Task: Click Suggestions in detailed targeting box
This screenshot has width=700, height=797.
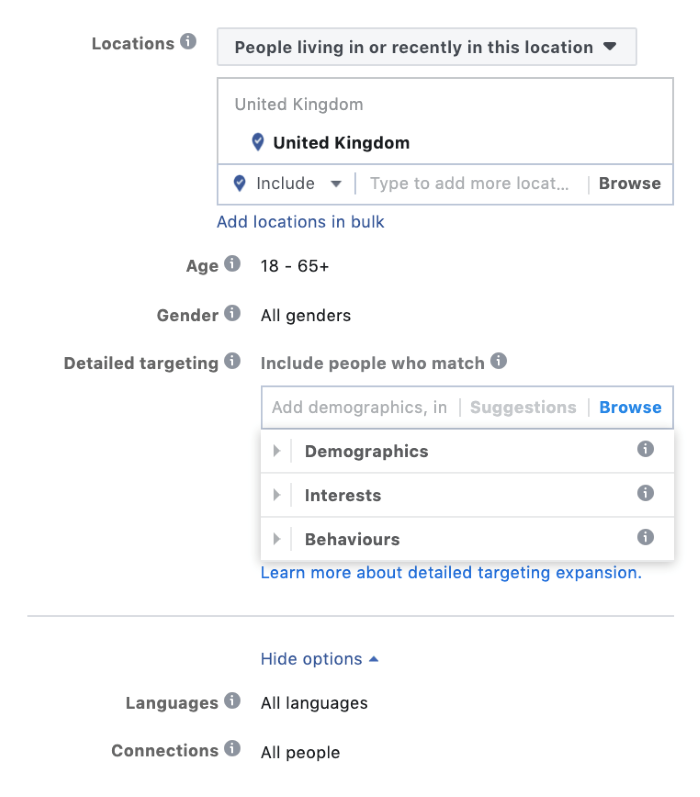Action: (x=523, y=407)
